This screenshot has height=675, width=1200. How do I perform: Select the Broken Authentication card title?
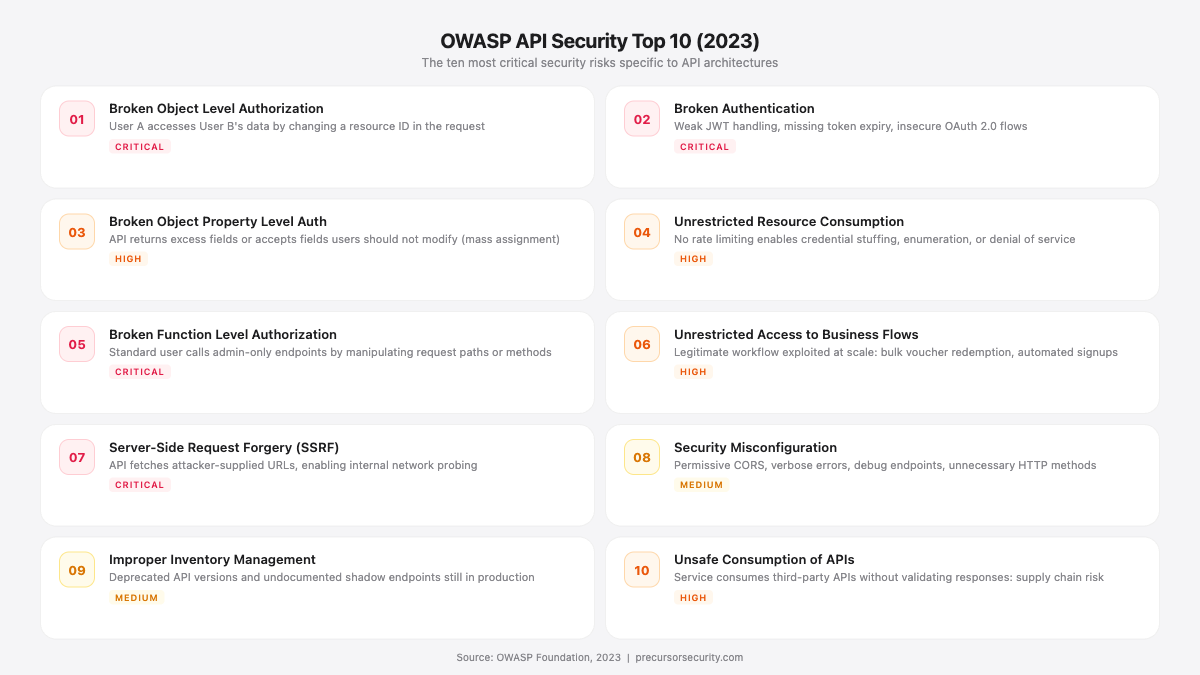pos(745,108)
